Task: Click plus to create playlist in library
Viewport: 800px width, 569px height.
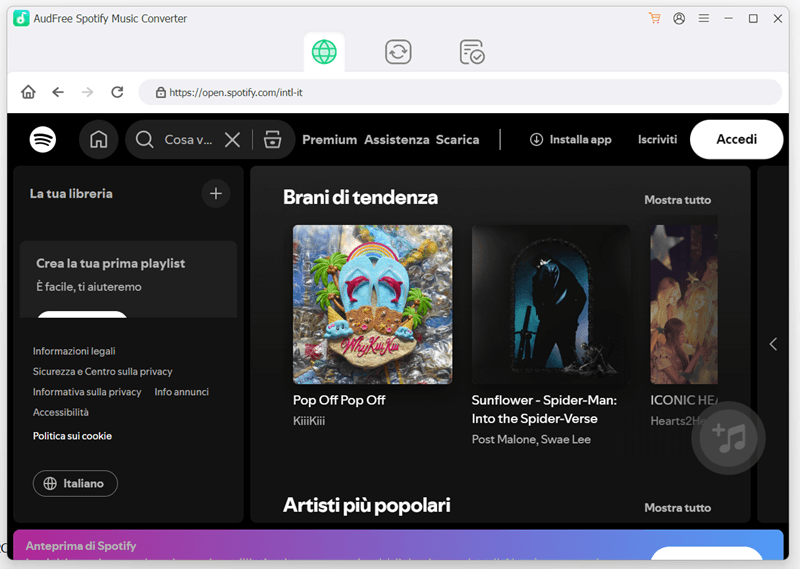Action: tap(216, 193)
